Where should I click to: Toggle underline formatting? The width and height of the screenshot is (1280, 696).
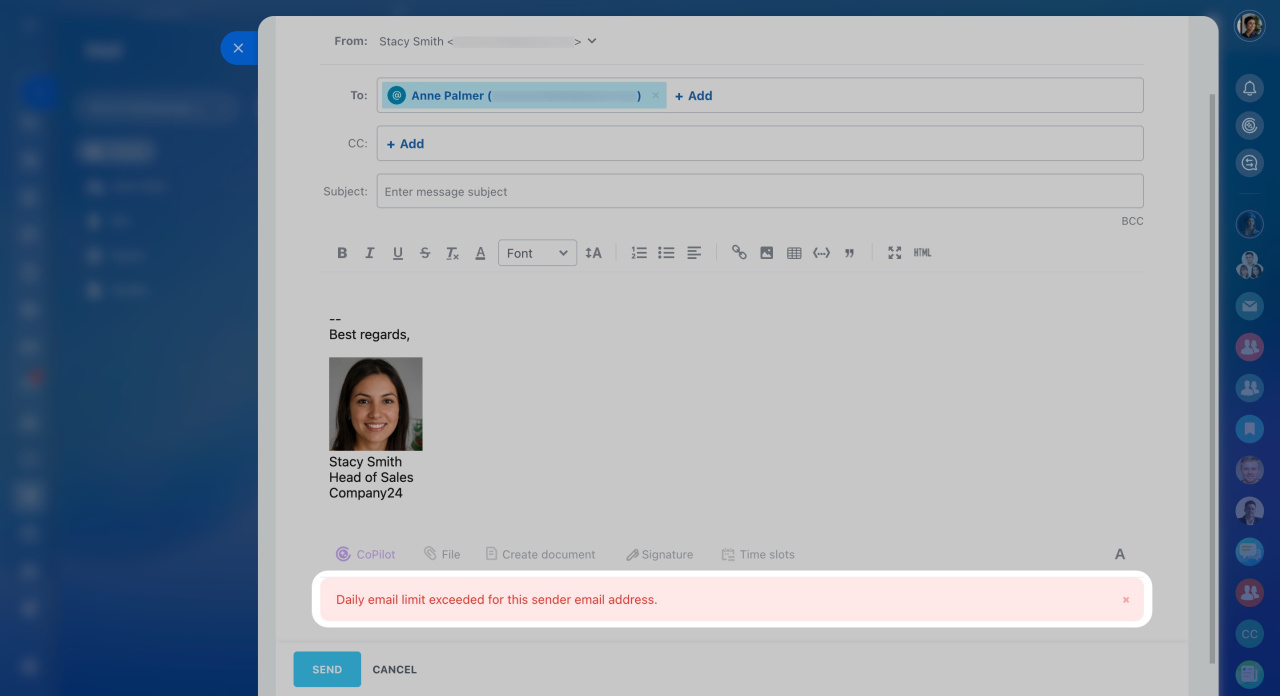(397, 253)
